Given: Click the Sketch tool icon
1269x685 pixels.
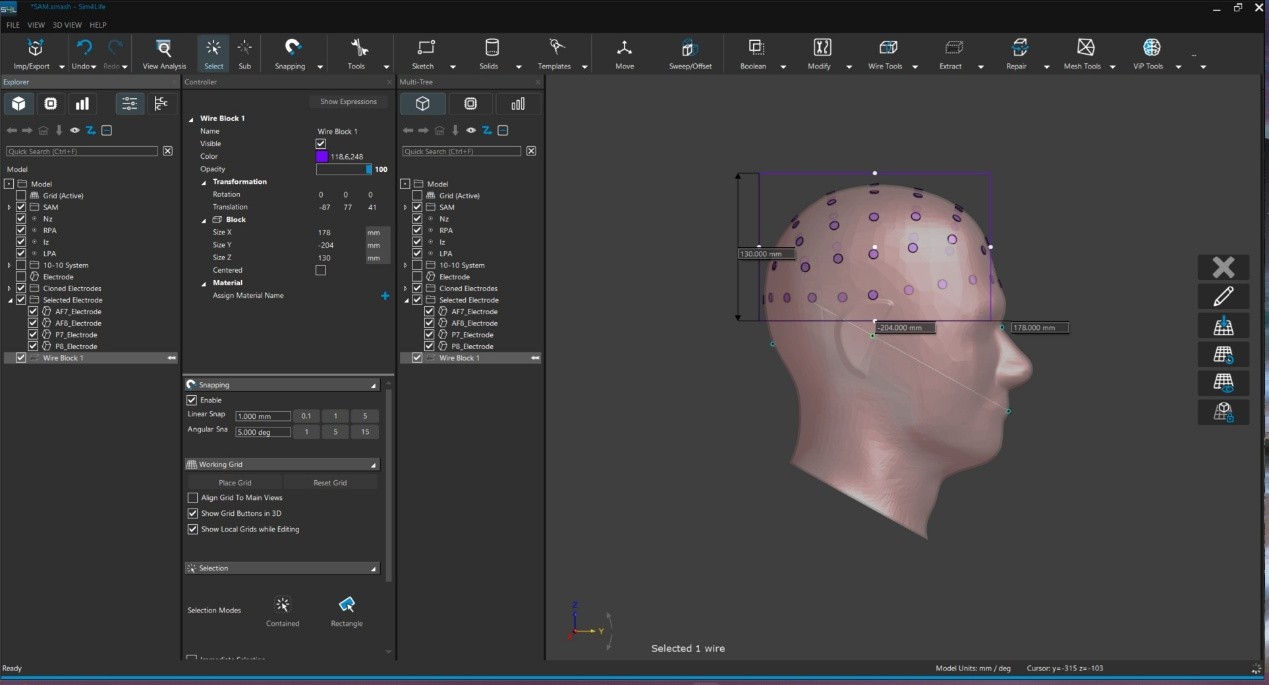Looking at the screenshot, I should 425,48.
